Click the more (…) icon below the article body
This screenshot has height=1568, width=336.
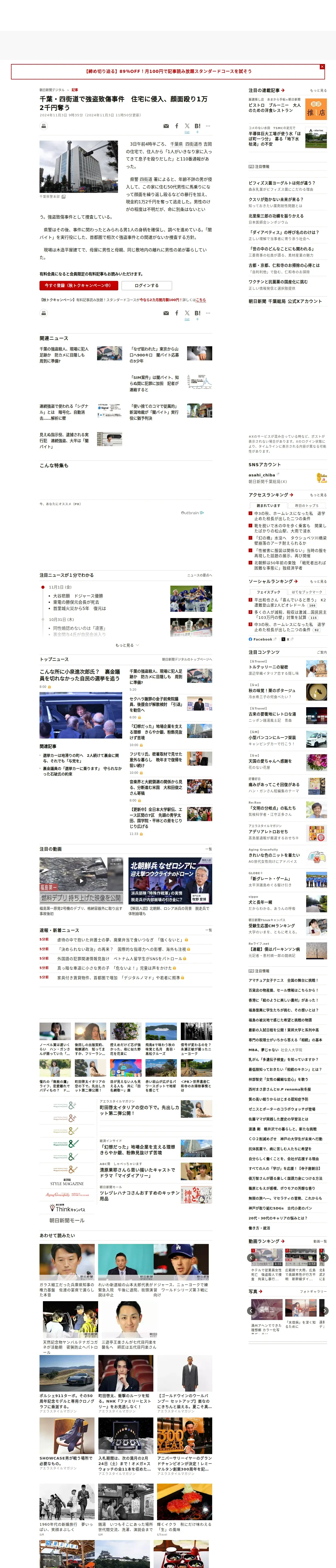pyautogui.click(x=208, y=313)
